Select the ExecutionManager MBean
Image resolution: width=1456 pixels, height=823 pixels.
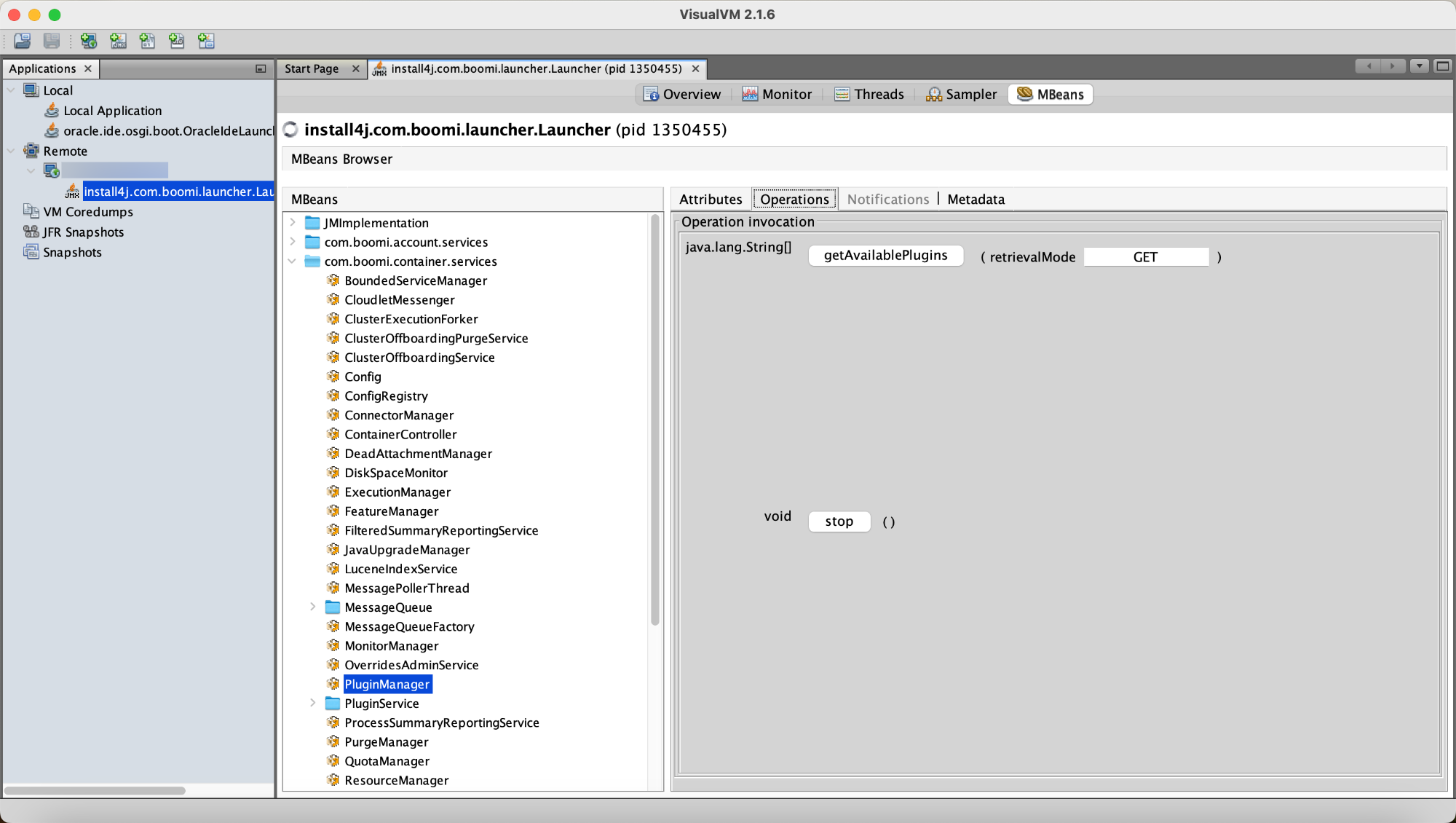click(x=397, y=492)
